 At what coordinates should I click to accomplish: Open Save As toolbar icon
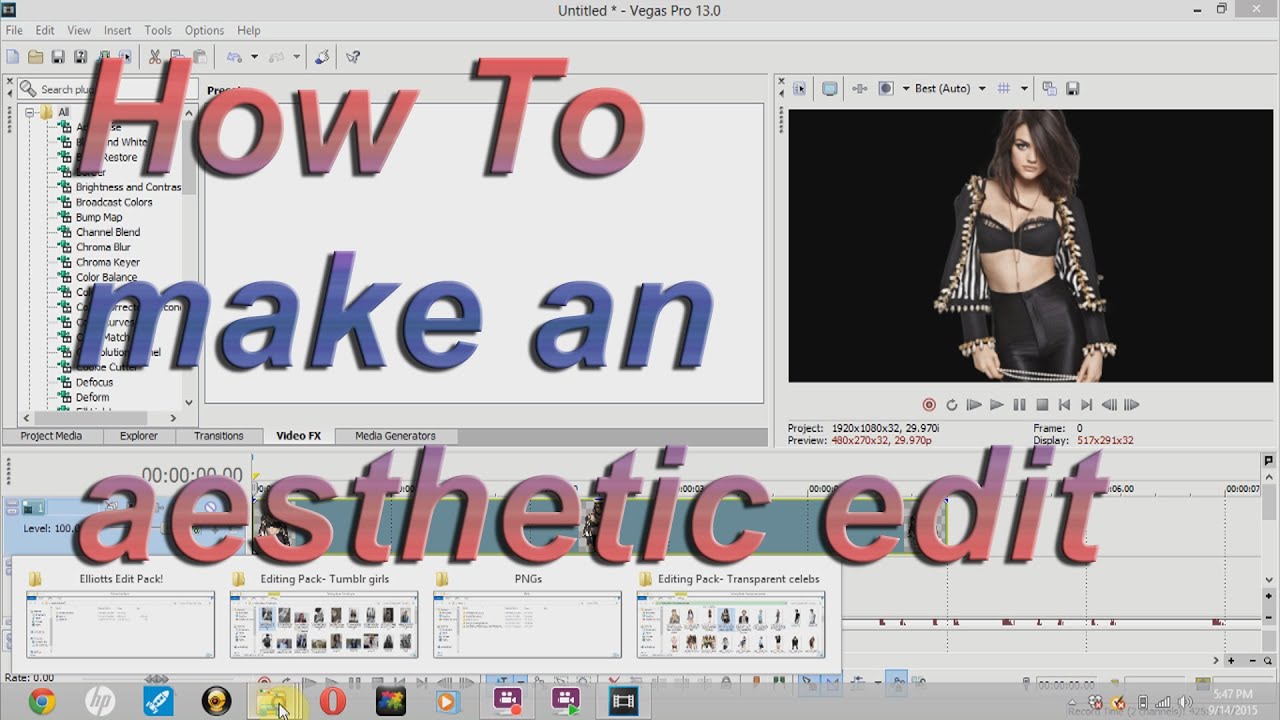(80, 57)
